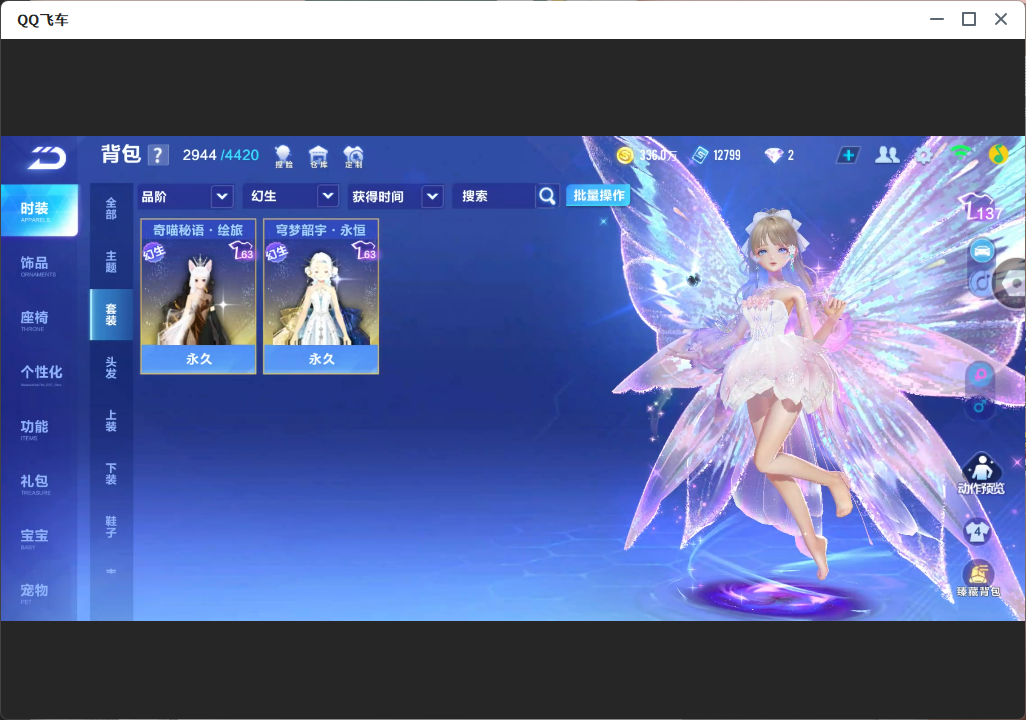This screenshot has width=1026, height=720.
Task: Open the 动作预览 action preview
Action: click(981, 474)
